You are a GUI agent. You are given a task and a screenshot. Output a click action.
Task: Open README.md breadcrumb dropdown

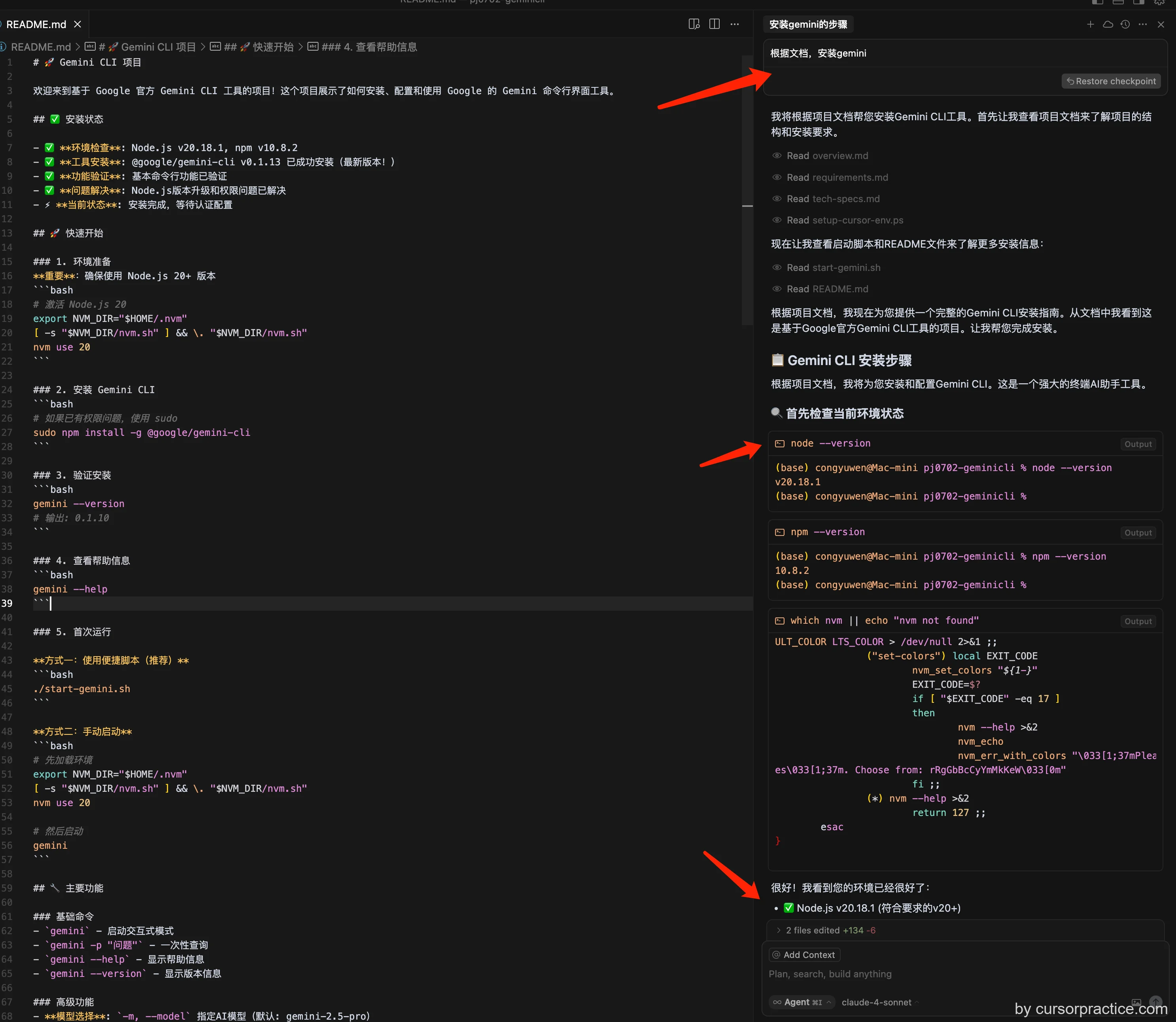[x=40, y=47]
